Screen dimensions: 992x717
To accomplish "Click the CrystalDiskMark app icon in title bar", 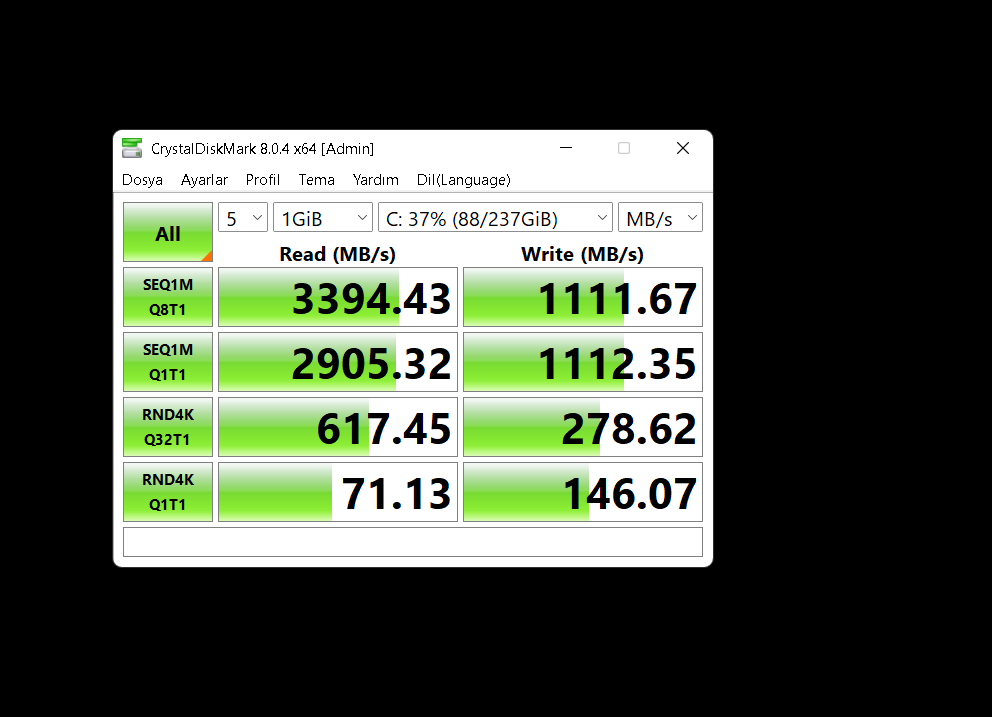I will pyautogui.click(x=132, y=148).
